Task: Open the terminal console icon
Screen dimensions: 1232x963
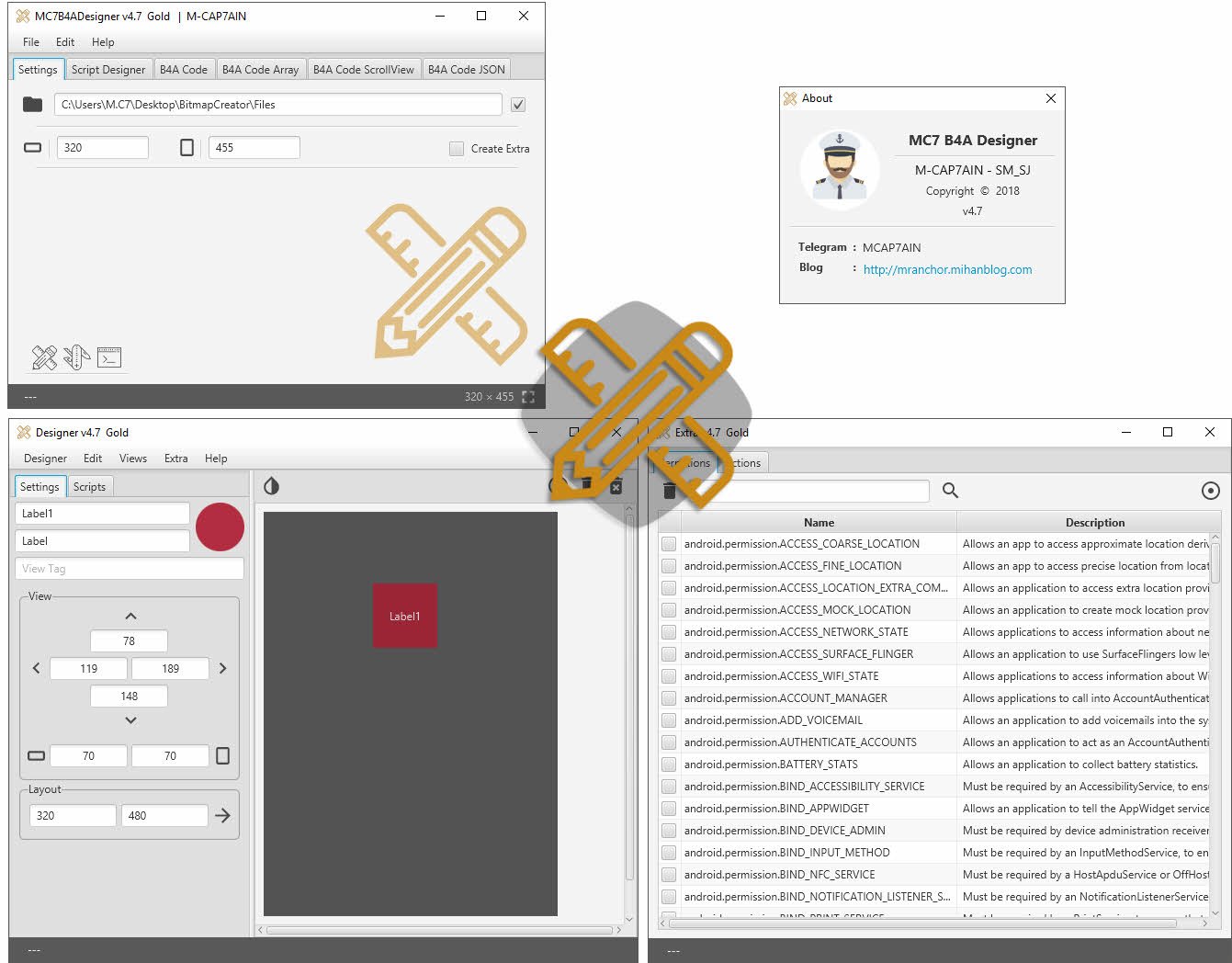Action: tap(109, 357)
